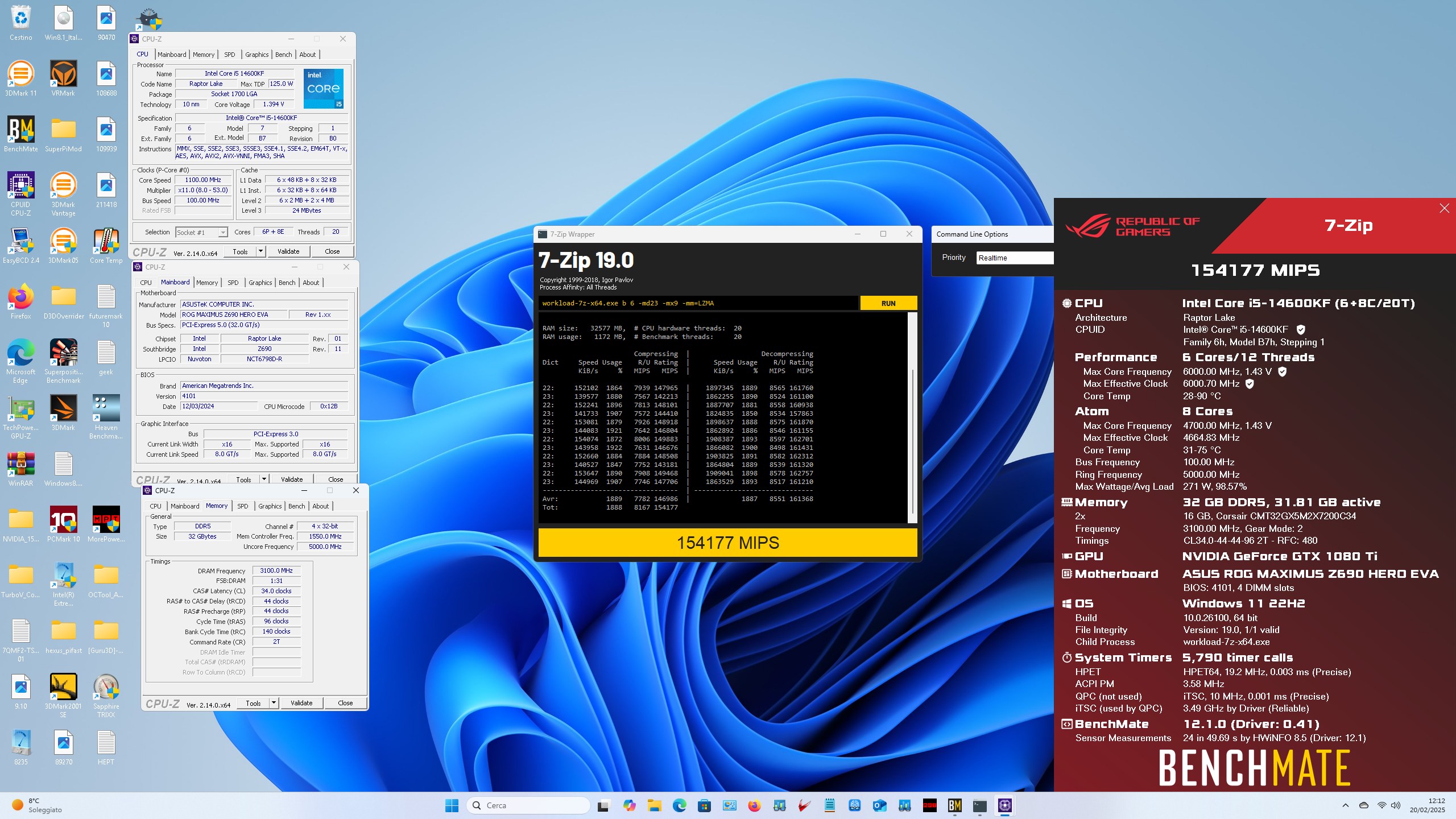Click the Intel Core logo in CPU-Z
1456x819 pixels.
tap(324, 89)
